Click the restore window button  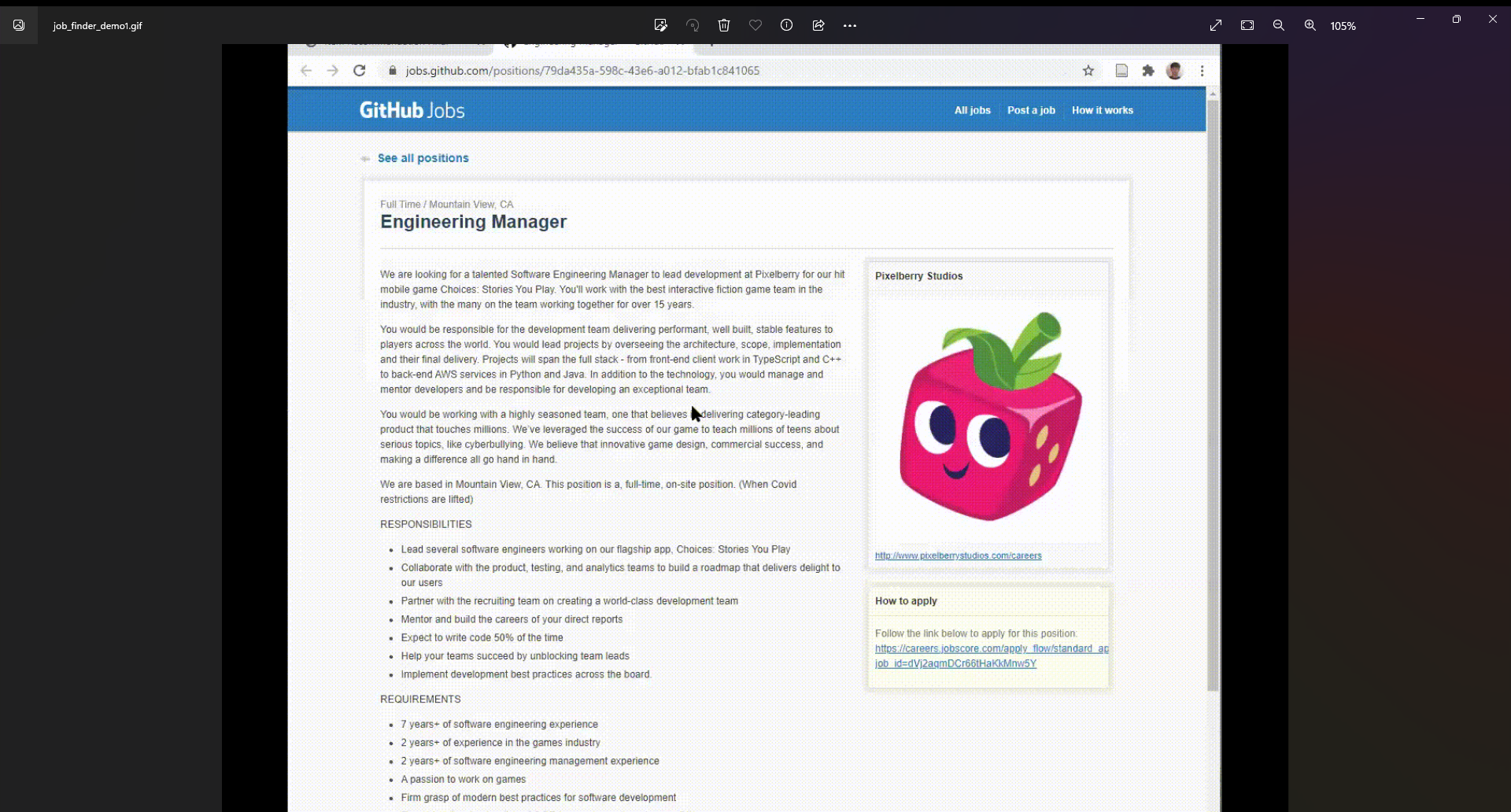tap(1457, 19)
